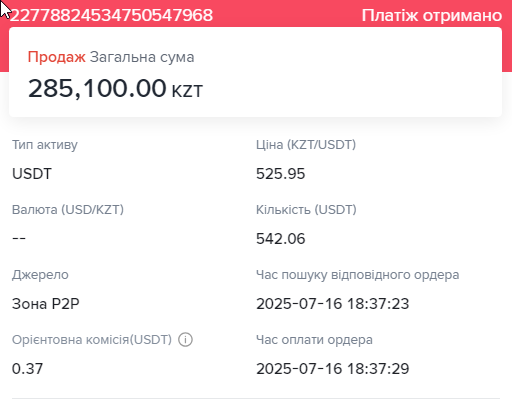
Task: Click the 'Загальна сума' heading text
Action: (142, 57)
